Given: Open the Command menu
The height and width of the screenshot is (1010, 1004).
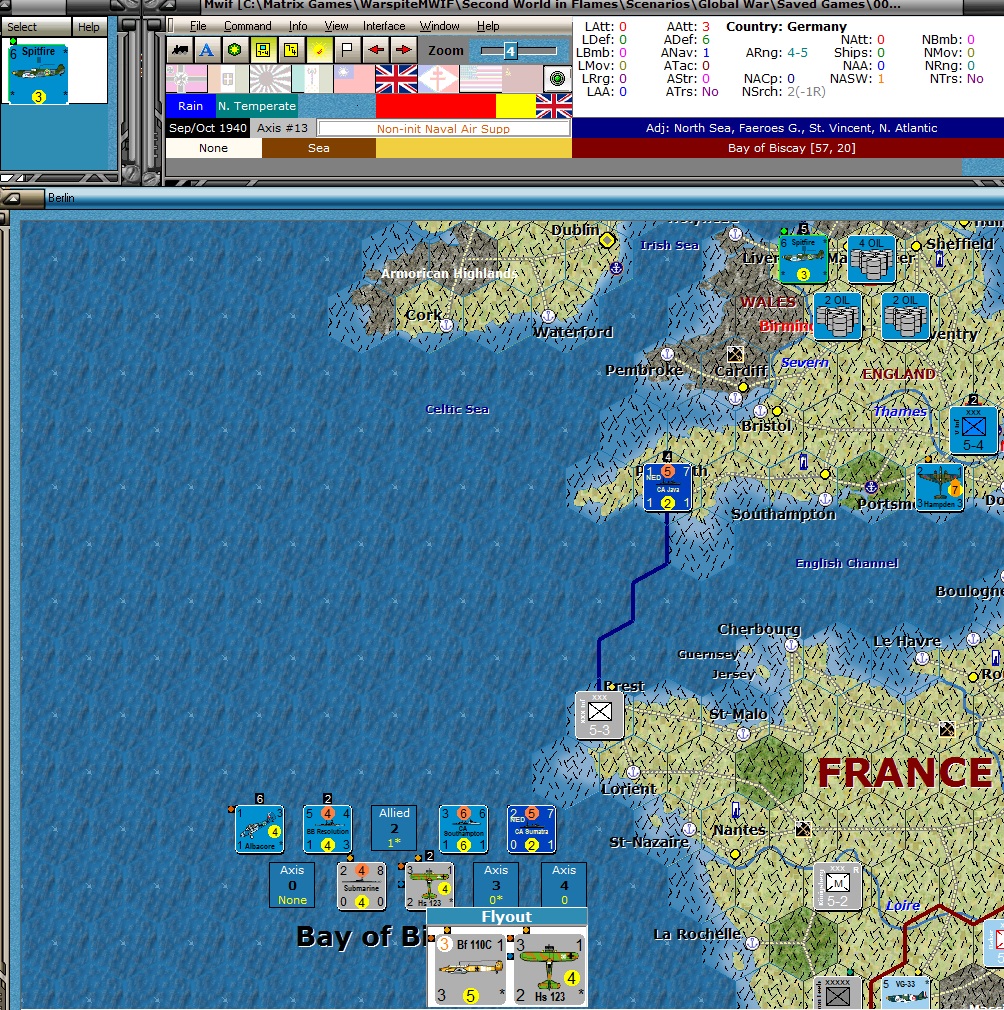Looking at the screenshot, I should click(247, 26).
